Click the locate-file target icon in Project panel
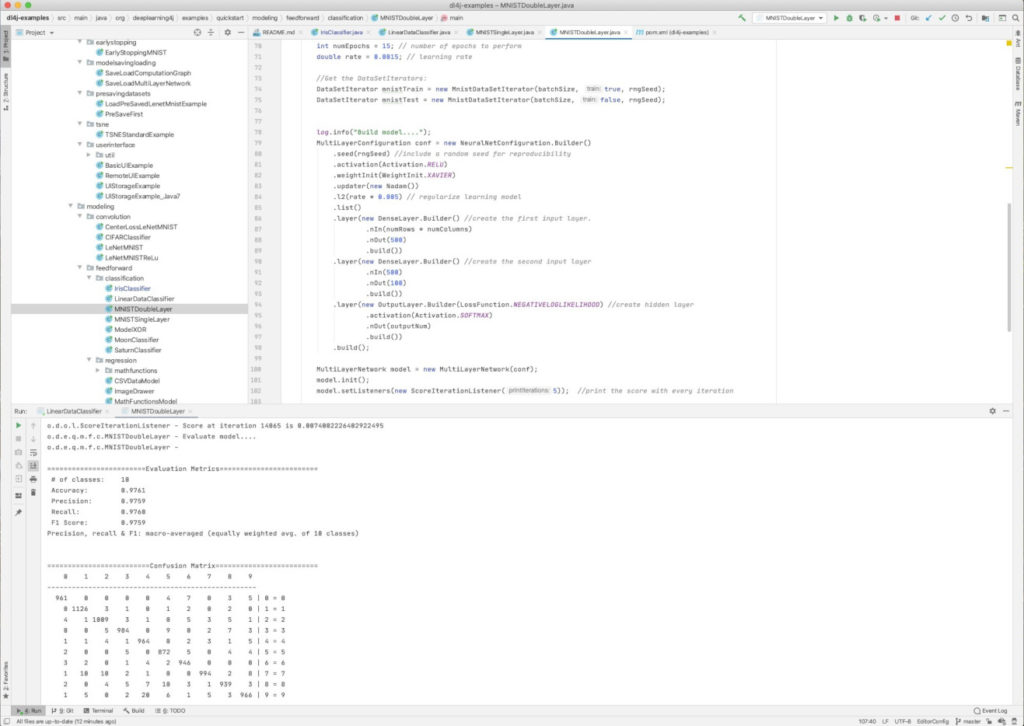Image resolution: width=1024 pixels, height=726 pixels. pyautogui.click(x=197, y=33)
